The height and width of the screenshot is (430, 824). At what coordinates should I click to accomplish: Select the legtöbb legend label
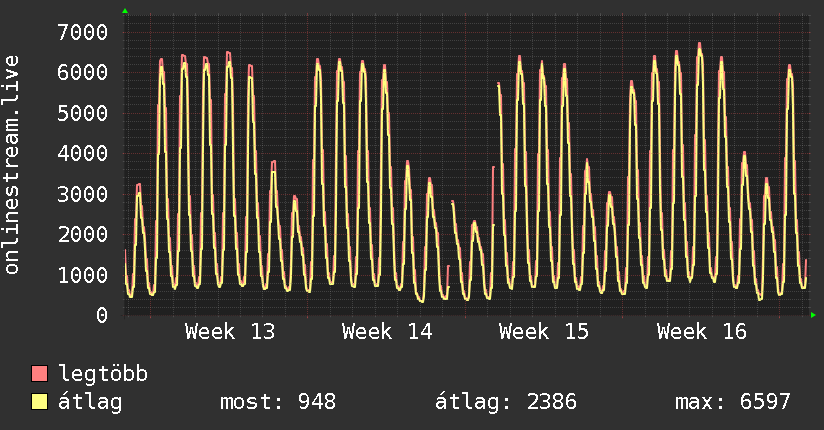103,374
